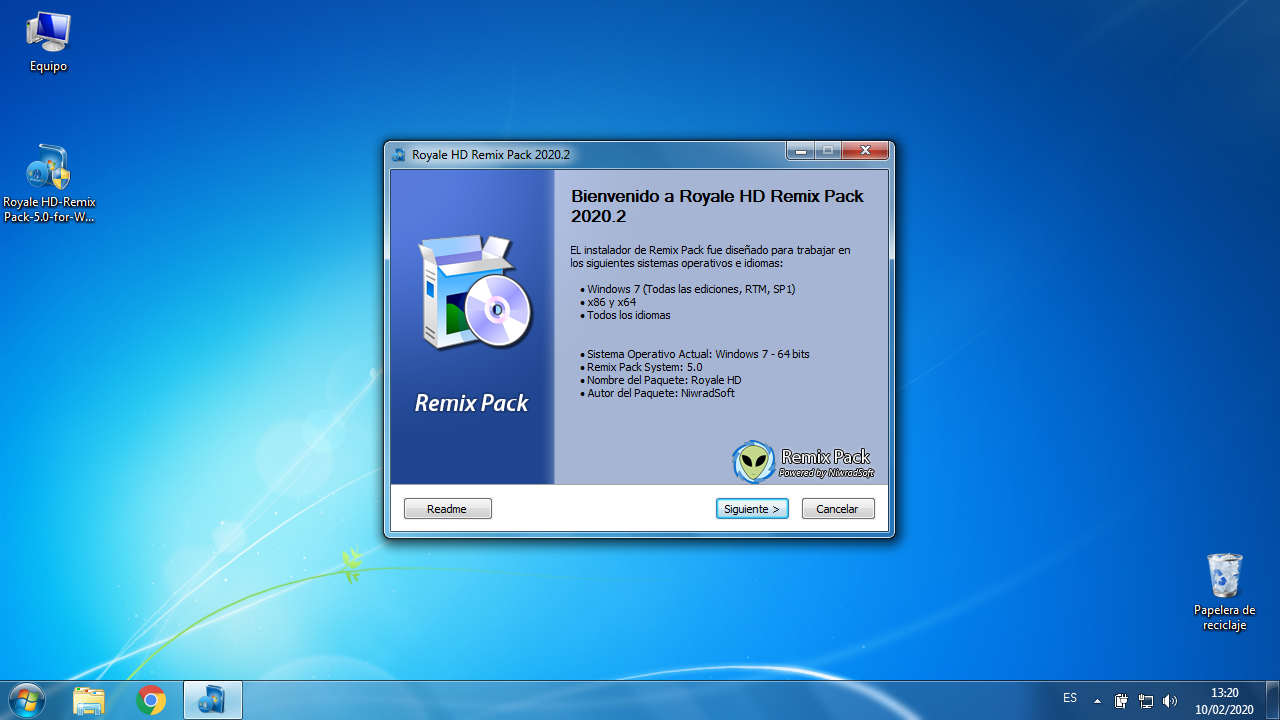Open Windows Explorer from the taskbar

tap(89, 698)
